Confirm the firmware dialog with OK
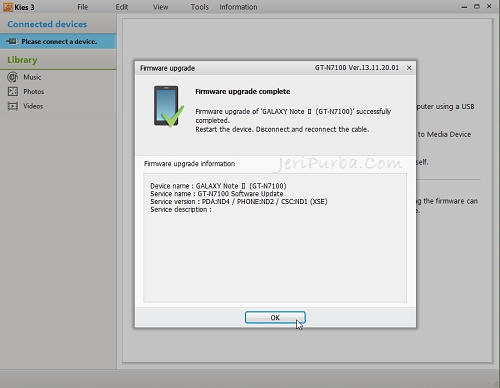The image size is (500, 388). pos(275,318)
